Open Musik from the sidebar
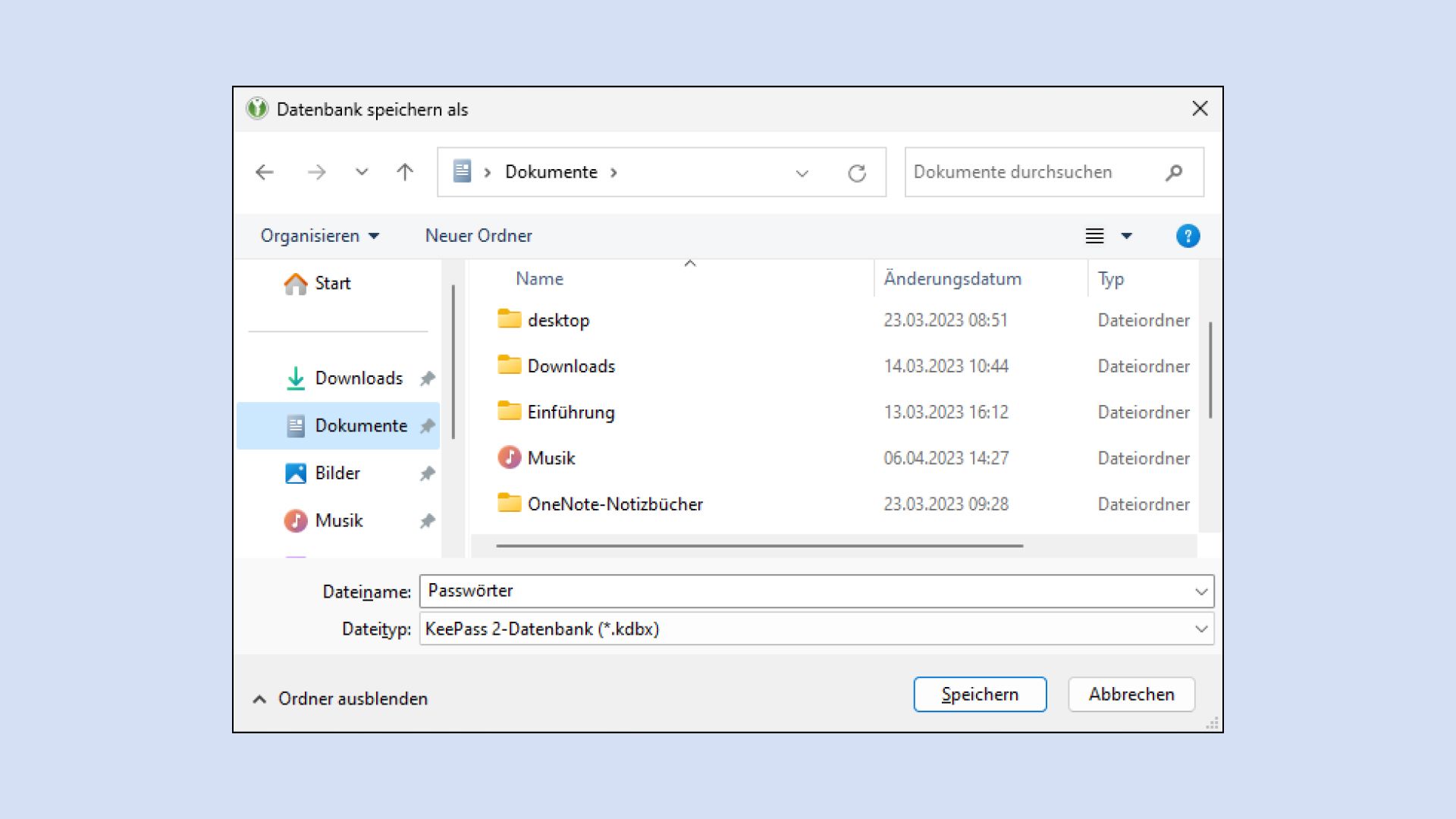Screen dimensions: 1456x819 [340, 521]
